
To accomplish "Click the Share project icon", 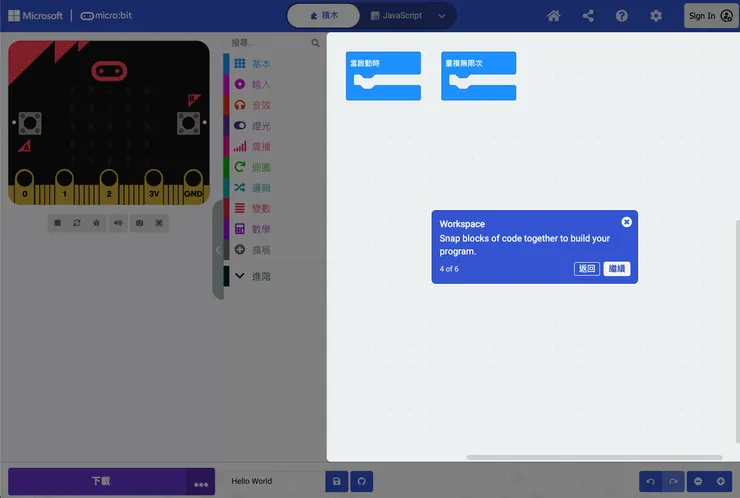I will point(588,16).
